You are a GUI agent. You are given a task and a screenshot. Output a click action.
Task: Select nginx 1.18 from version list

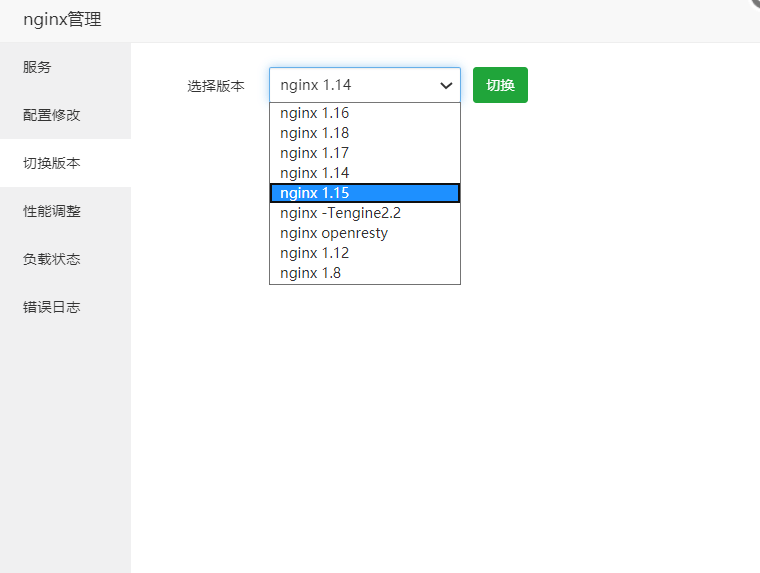364,133
